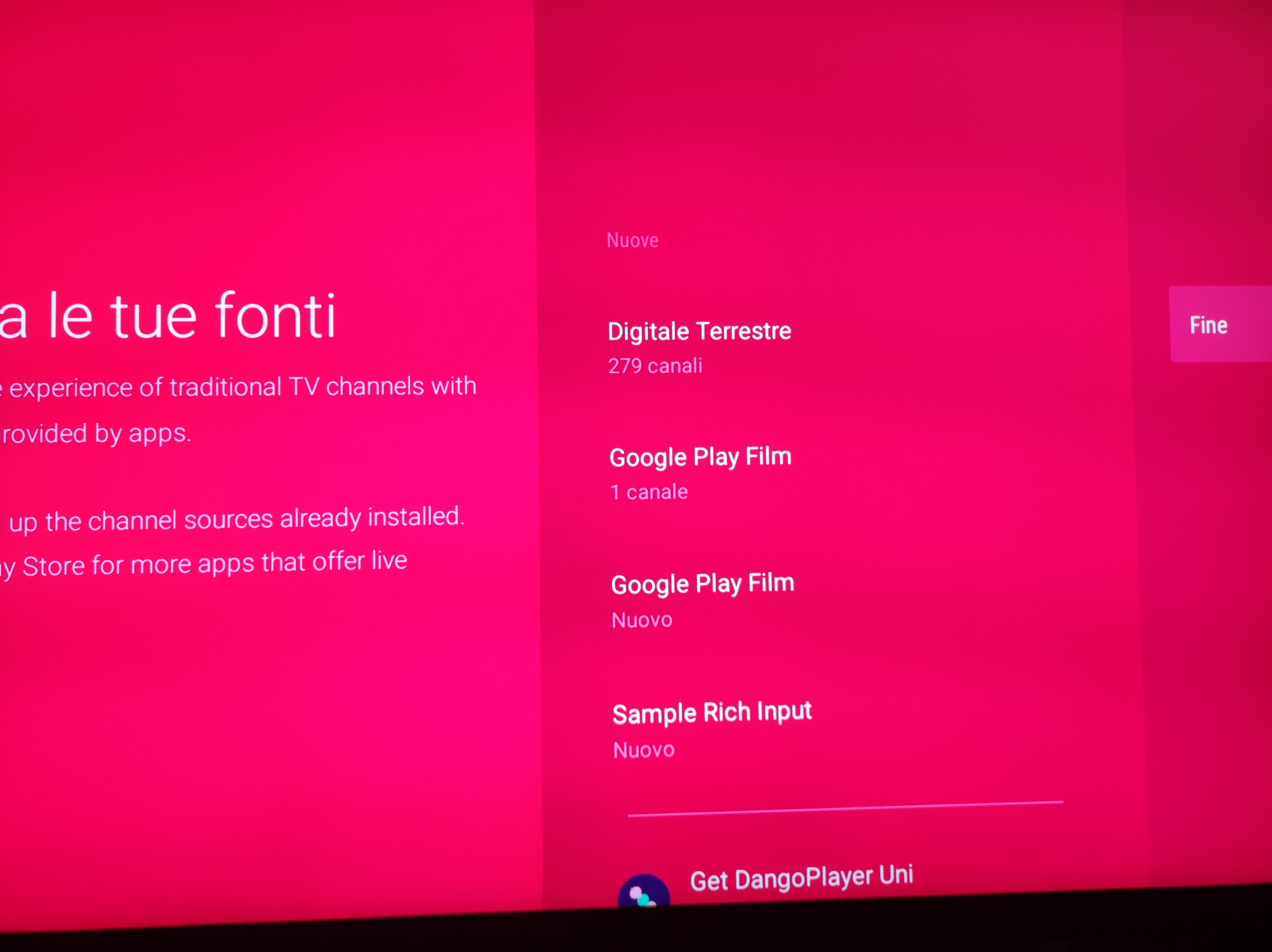Viewport: 1272px width, 952px height.
Task: Click the Nuove section header
Action: [x=632, y=240]
